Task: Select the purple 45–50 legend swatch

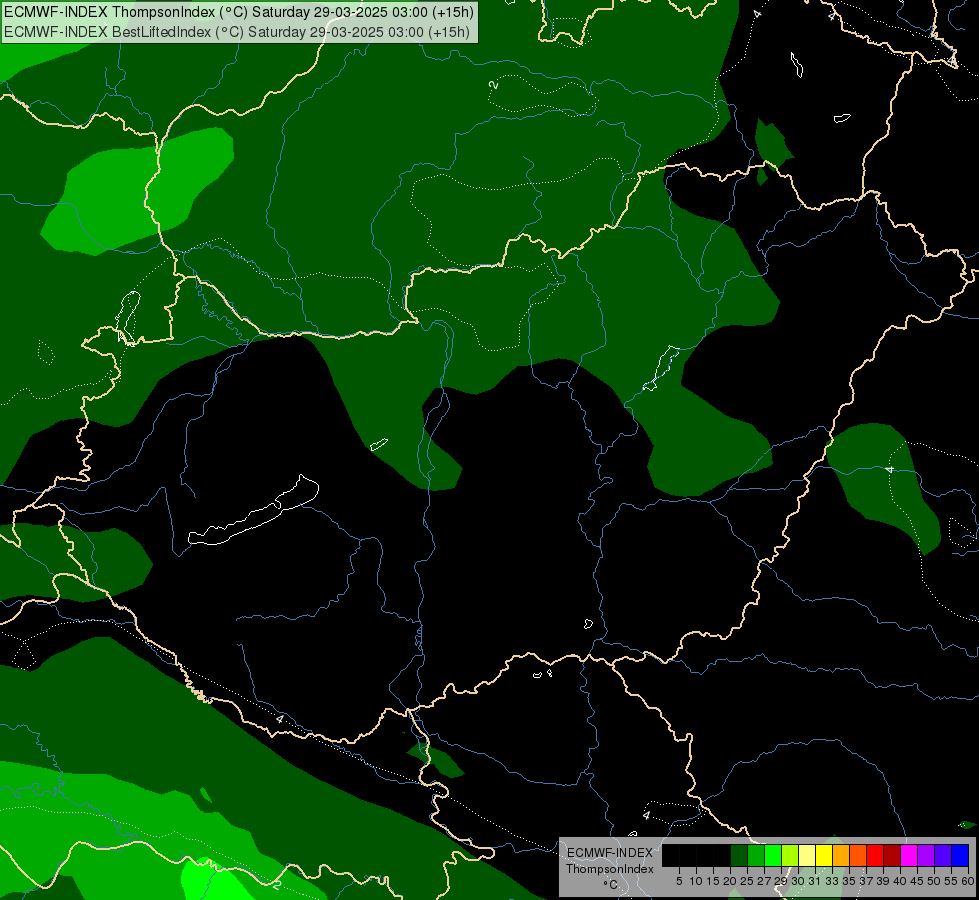Action: coord(926,855)
